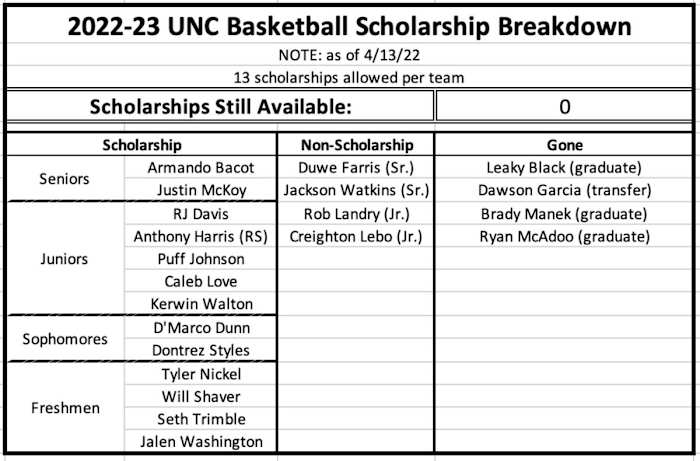This screenshot has height=461, width=700.
Task: Click the Creighton Lebo (Jr.) cell
Action: (x=356, y=237)
